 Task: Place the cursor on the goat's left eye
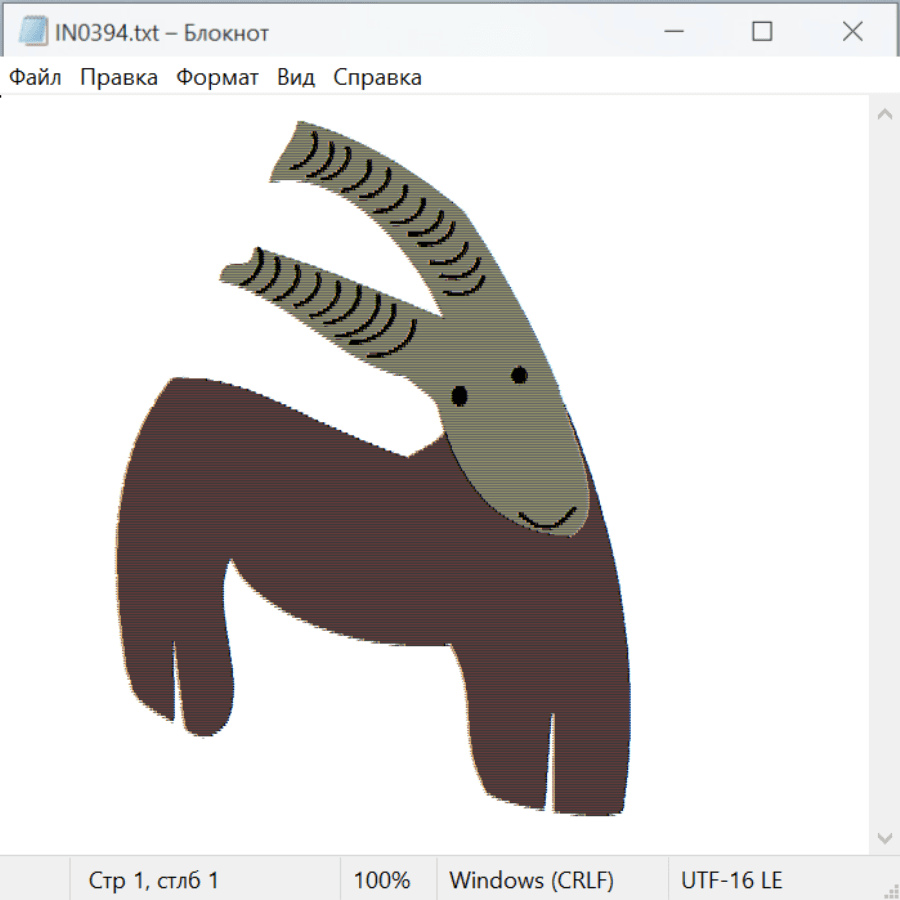tap(459, 396)
